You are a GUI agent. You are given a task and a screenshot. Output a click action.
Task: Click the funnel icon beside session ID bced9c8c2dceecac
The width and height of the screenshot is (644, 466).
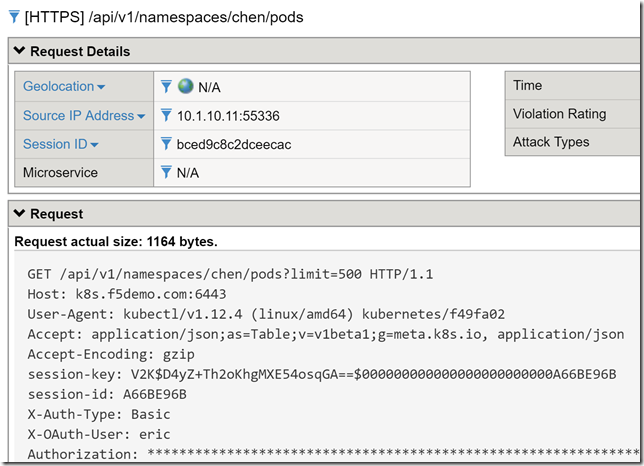pyautogui.click(x=167, y=145)
